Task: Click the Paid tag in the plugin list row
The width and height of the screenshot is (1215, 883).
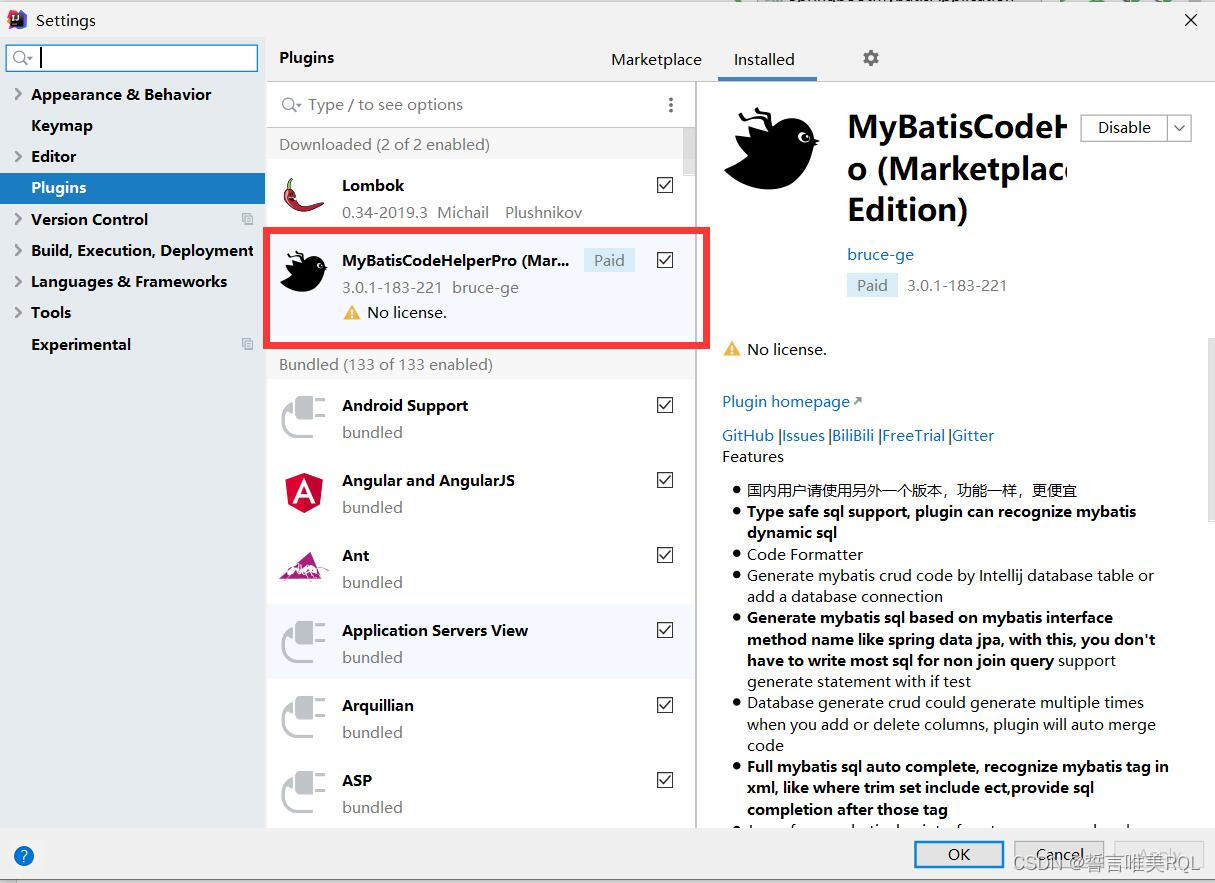Action: click(609, 260)
